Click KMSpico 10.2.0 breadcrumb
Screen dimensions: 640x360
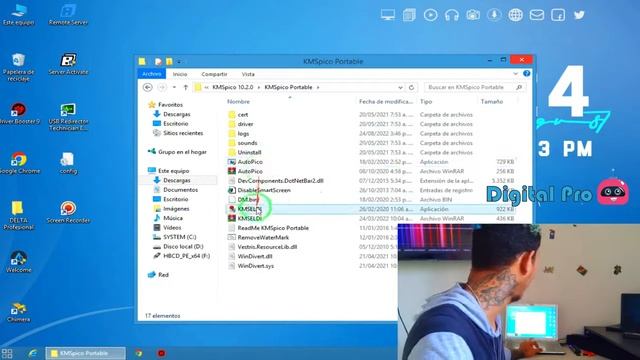[233, 87]
